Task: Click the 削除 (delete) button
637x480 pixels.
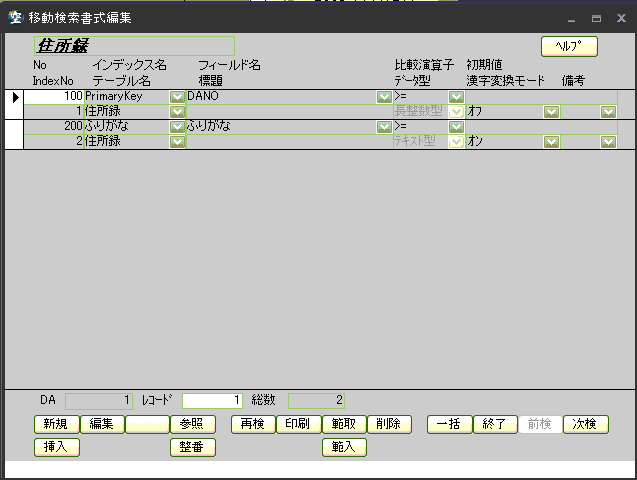Action: [389, 424]
